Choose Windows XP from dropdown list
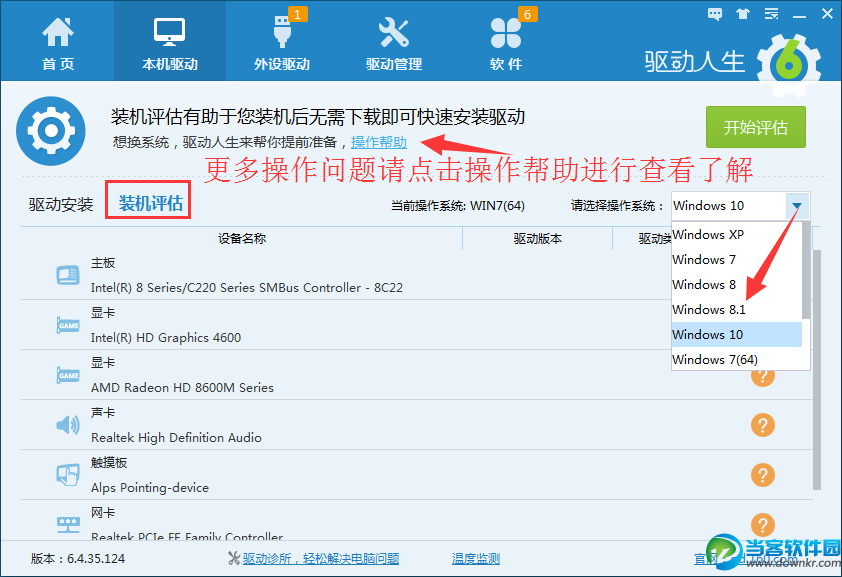Screen dimensions: 842x577 [736, 235]
